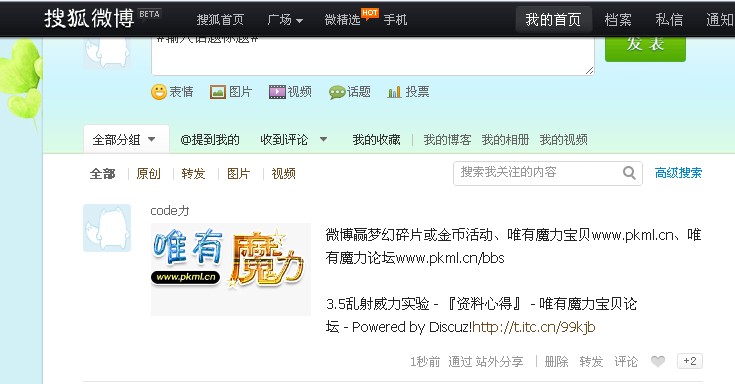Attach an image with 图片
The image size is (735, 384).
[231, 92]
